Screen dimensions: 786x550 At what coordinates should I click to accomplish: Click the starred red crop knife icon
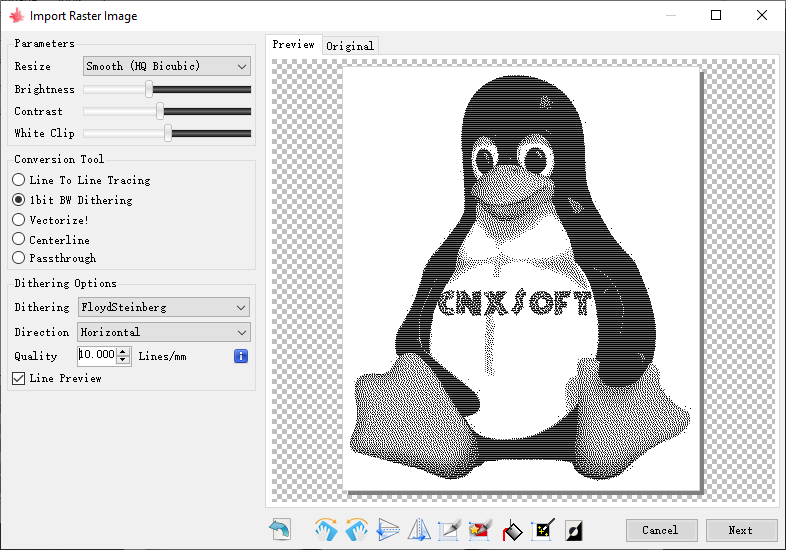[480, 530]
